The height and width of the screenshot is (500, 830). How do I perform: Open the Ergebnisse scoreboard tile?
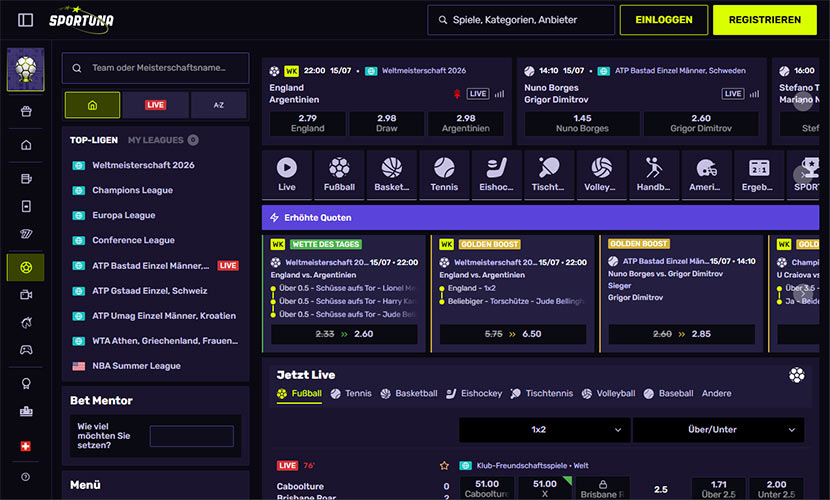point(759,175)
